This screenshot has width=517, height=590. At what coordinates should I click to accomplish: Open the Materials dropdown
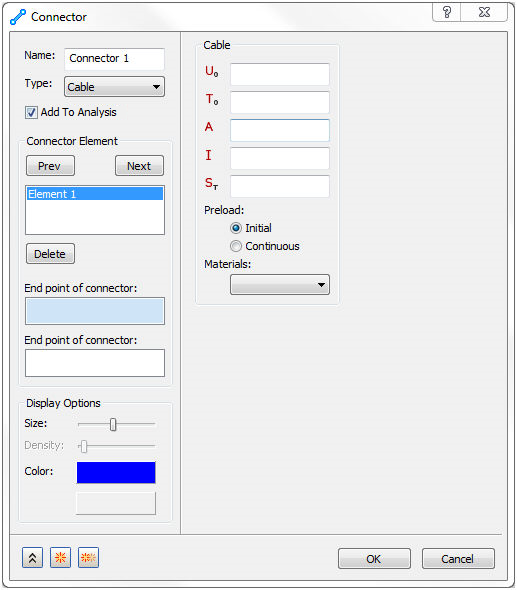point(280,284)
